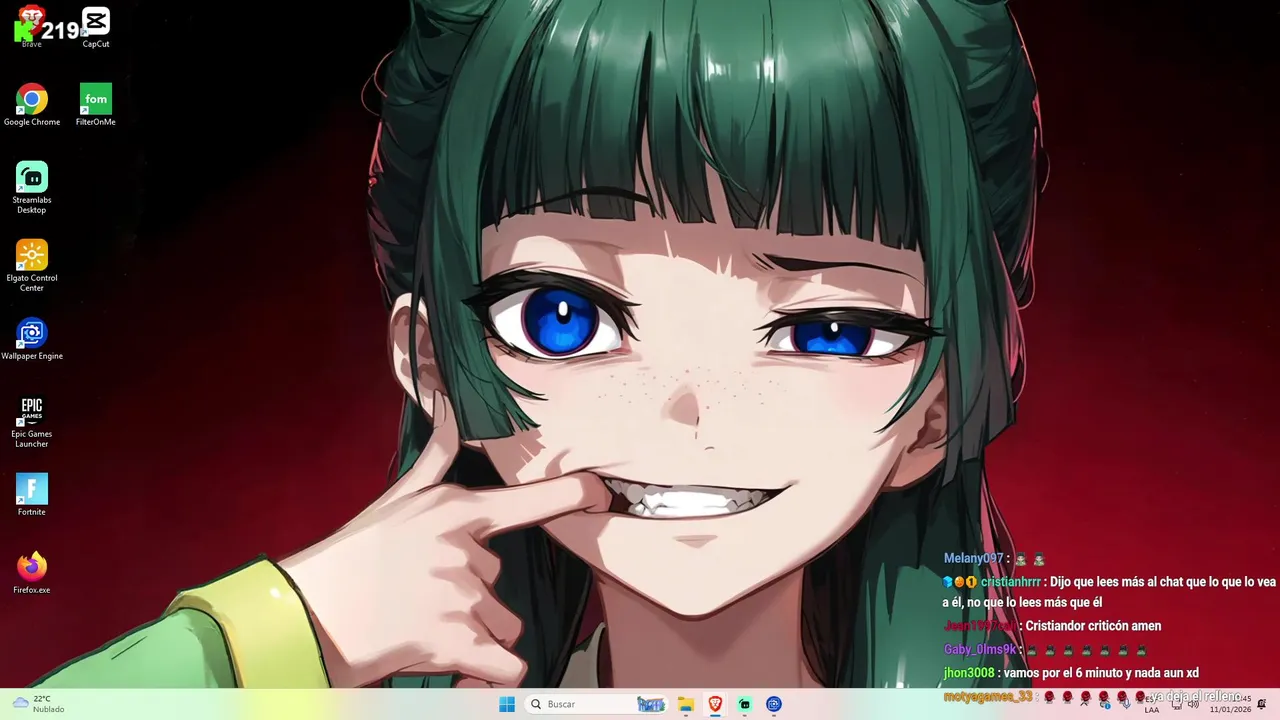This screenshot has width=1280, height=720.
Task: Select the Firefox.exe desktop icon
Action: (32, 573)
